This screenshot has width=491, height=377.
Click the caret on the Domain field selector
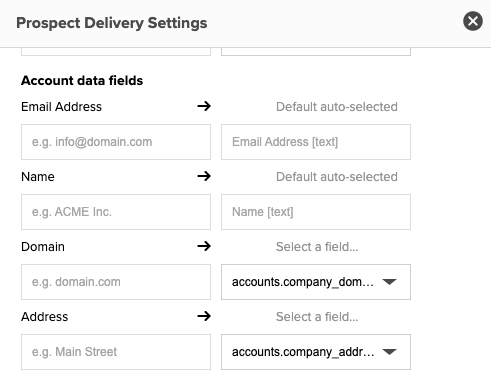coord(389,282)
